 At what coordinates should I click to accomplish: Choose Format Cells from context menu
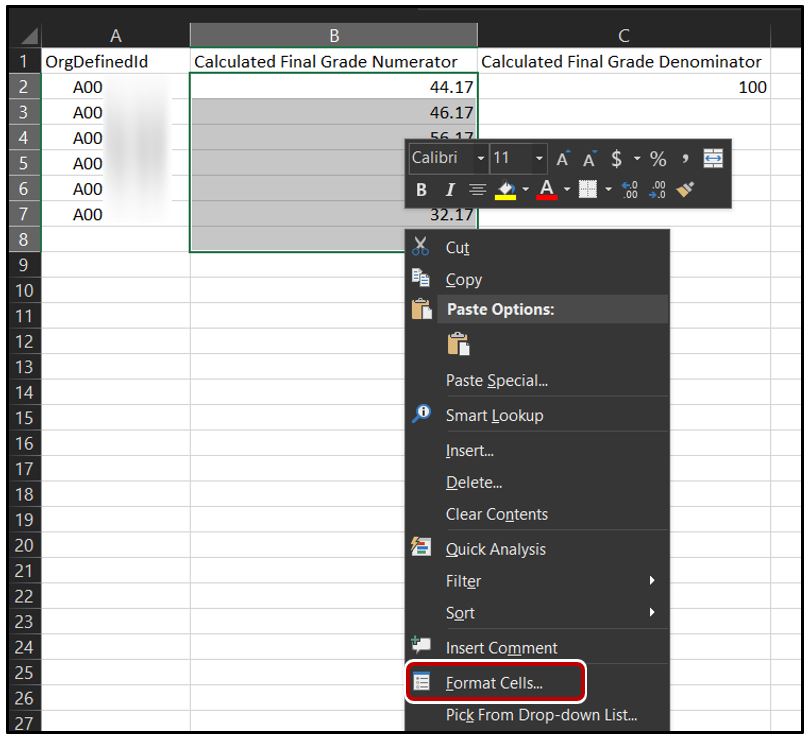pyautogui.click(x=494, y=684)
